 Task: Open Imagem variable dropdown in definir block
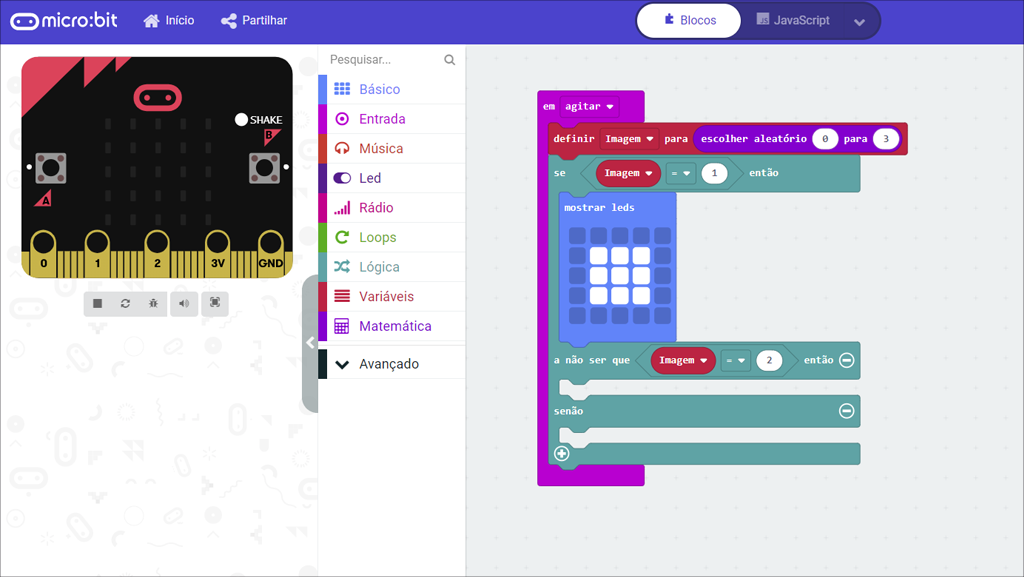(630, 139)
